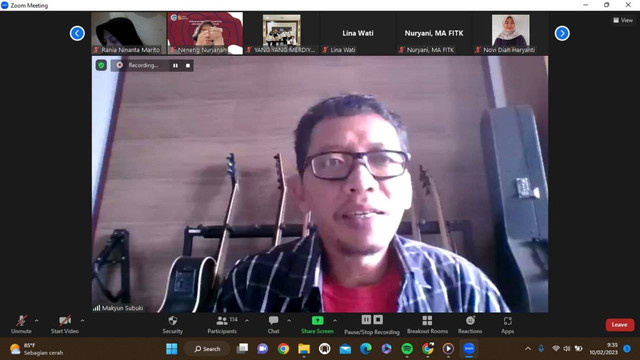The width and height of the screenshot is (640, 360).
Task: Click the red Leave button
Action: pyautogui.click(x=620, y=325)
